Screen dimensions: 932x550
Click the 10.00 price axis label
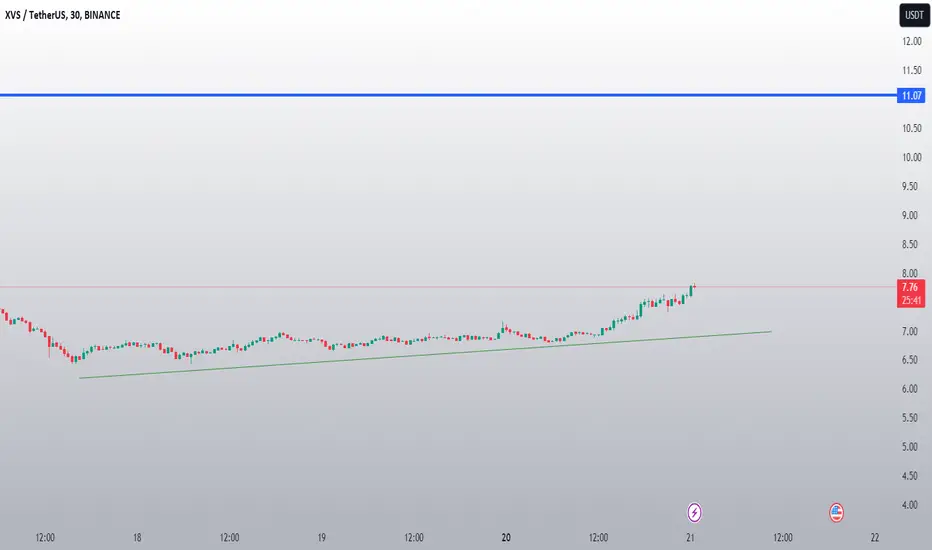click(912, 157)
